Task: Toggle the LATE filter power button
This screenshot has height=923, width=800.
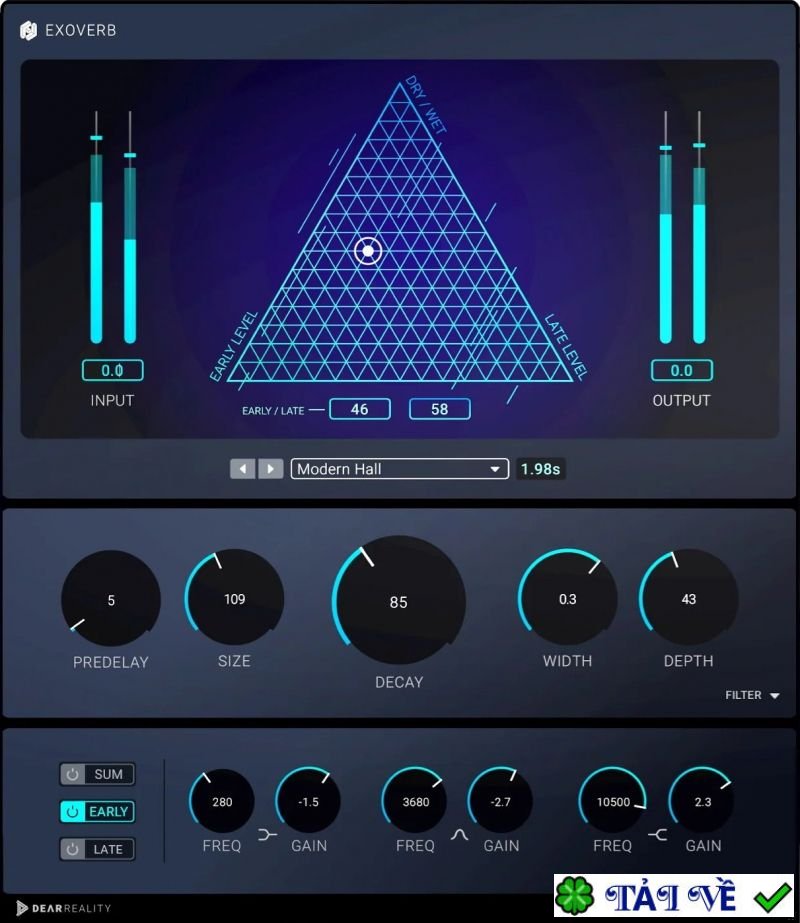Action: (x=72, y=849)
